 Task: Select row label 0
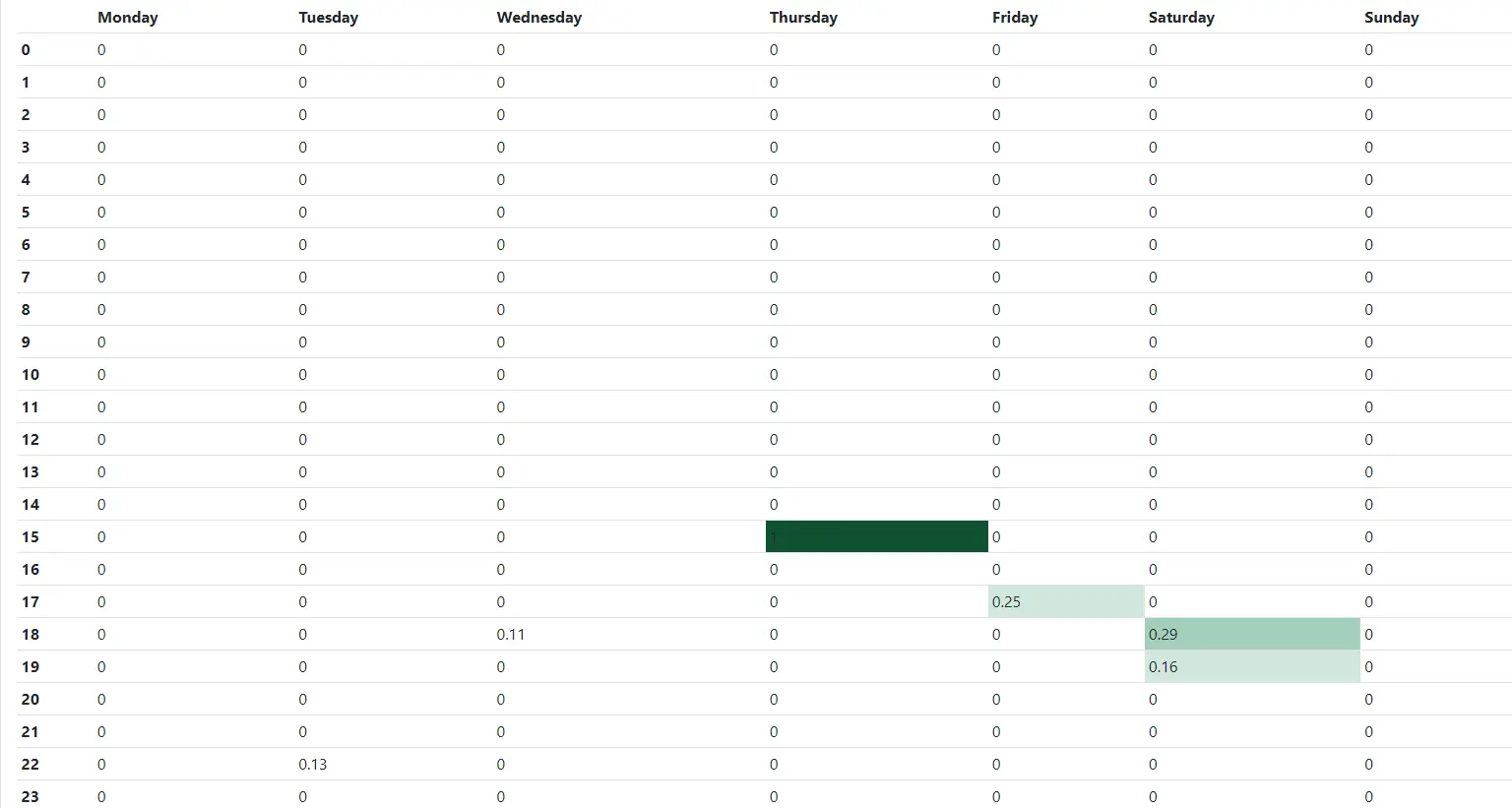tap(26, 50)
